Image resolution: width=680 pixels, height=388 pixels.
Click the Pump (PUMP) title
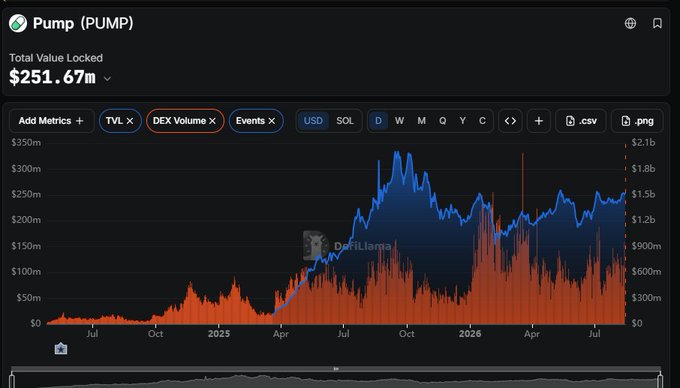(x=83, y=23)
